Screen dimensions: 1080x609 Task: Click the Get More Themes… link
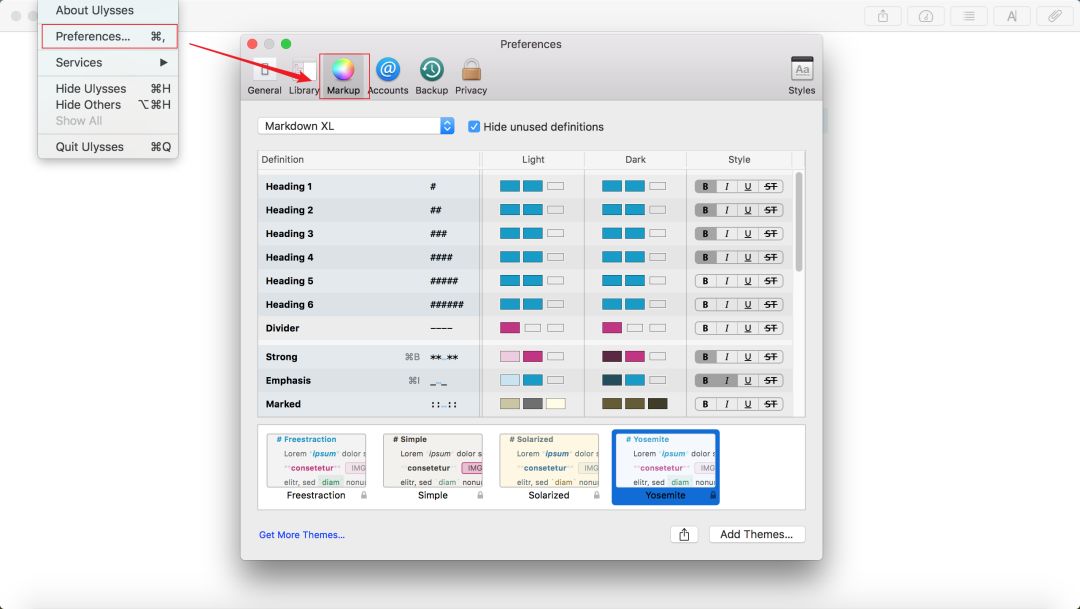pos(302,535)
